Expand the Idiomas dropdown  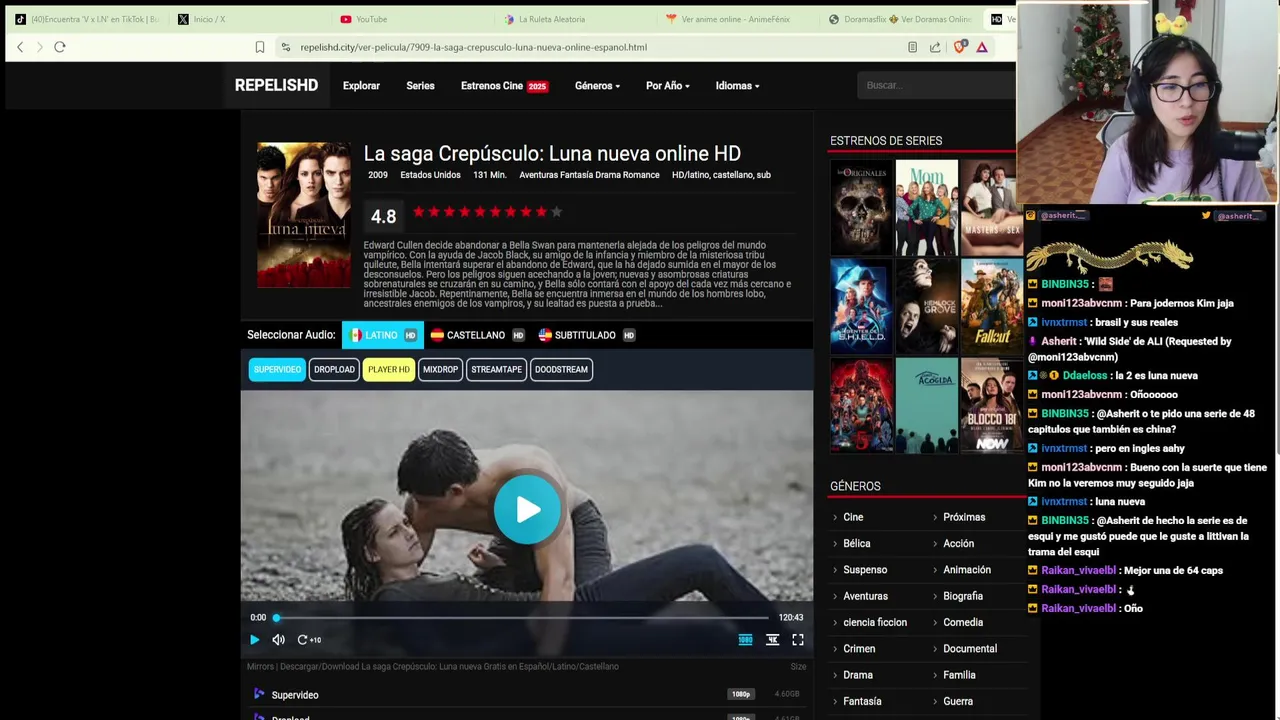(737, 85)
